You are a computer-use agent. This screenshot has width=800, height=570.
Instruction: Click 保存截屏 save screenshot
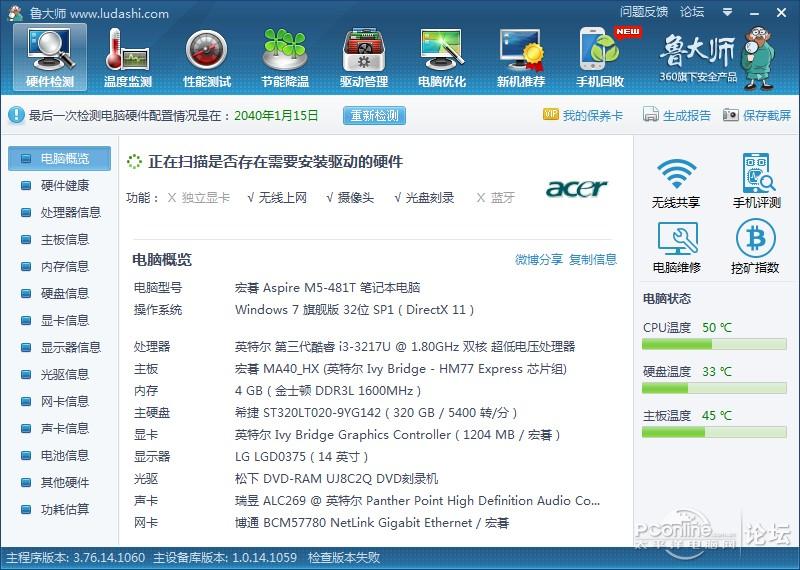point(757,115)
